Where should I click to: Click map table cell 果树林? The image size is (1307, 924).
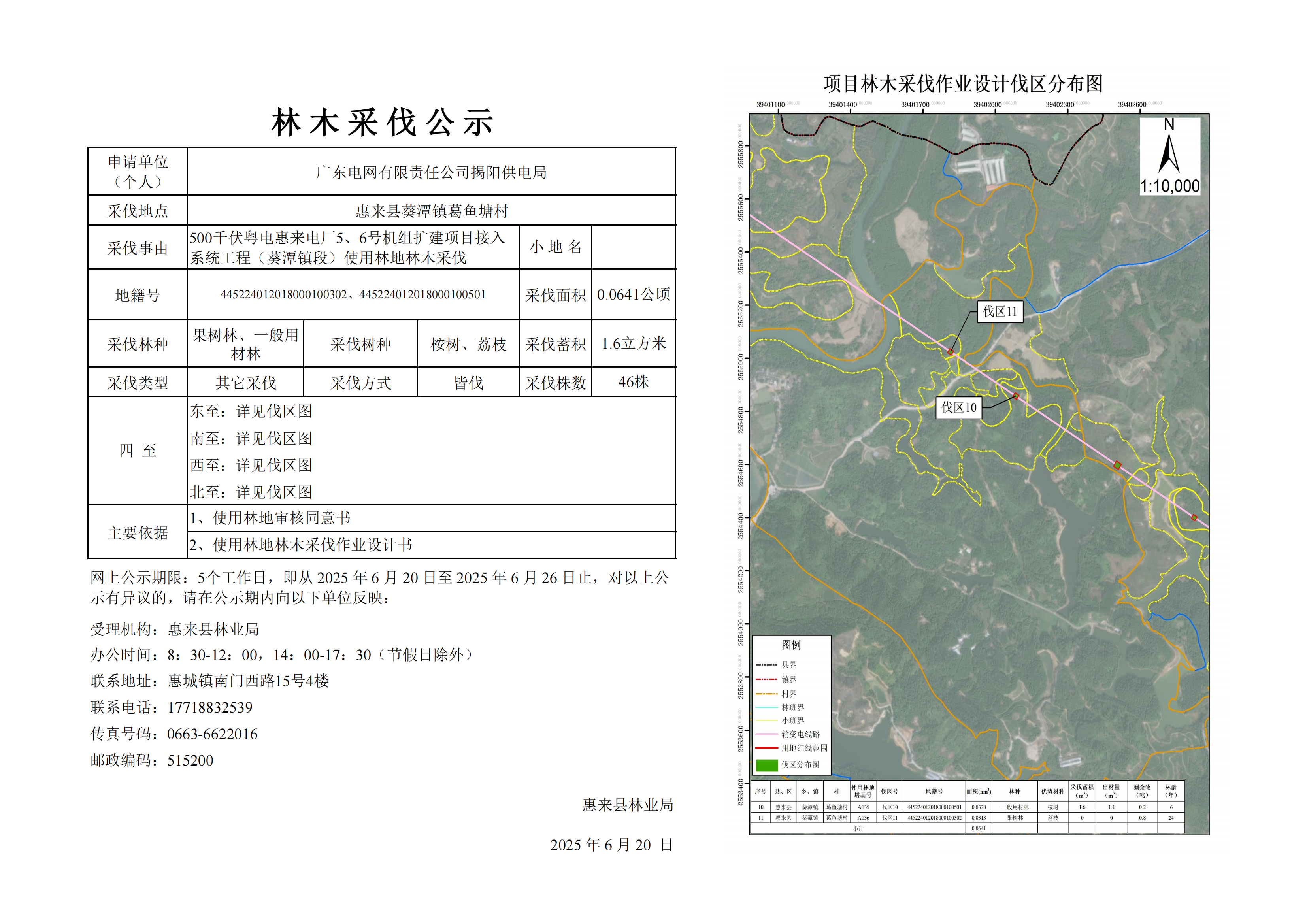click(x=1015, y=818)
